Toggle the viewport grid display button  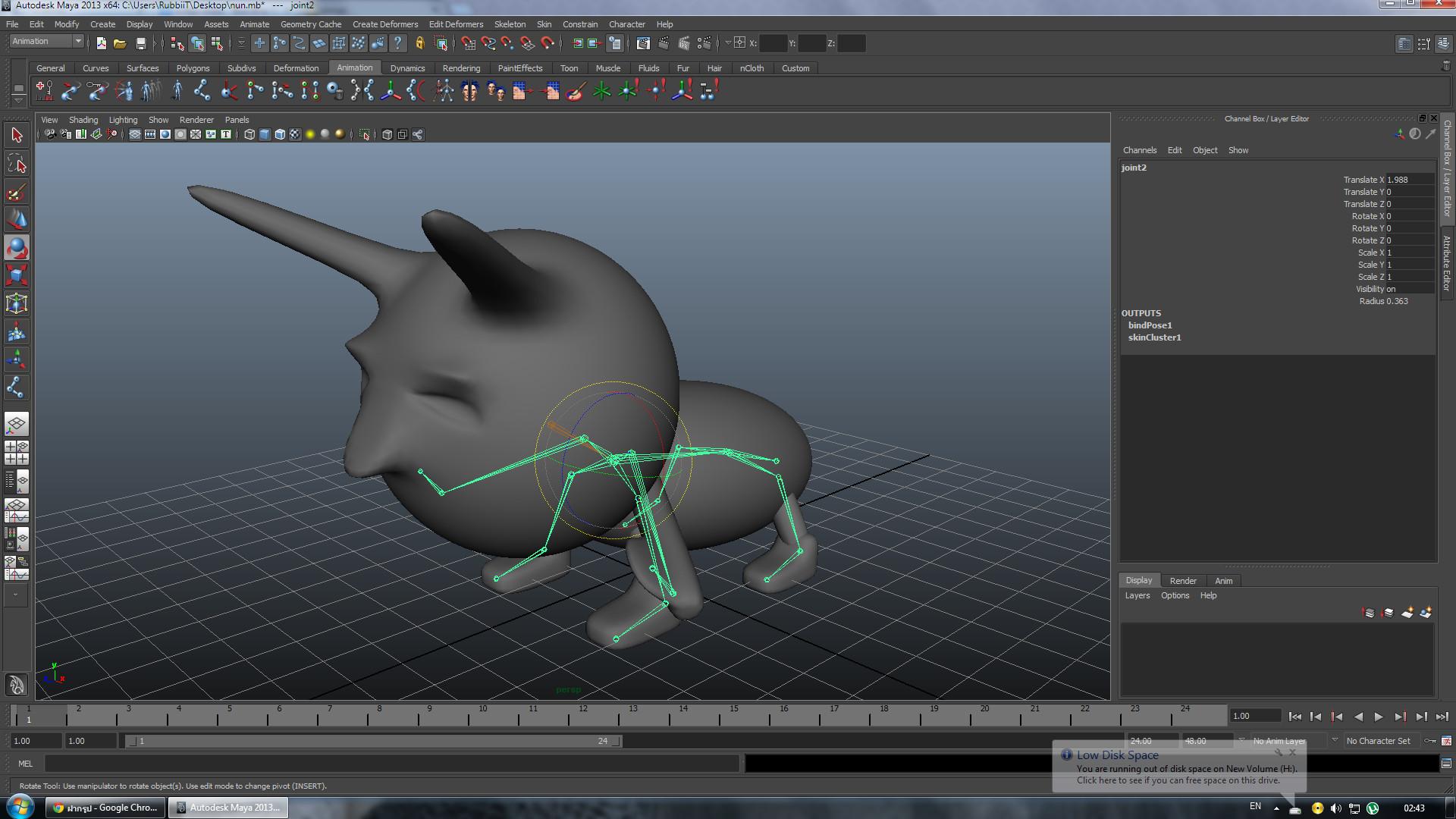point(134,135)
